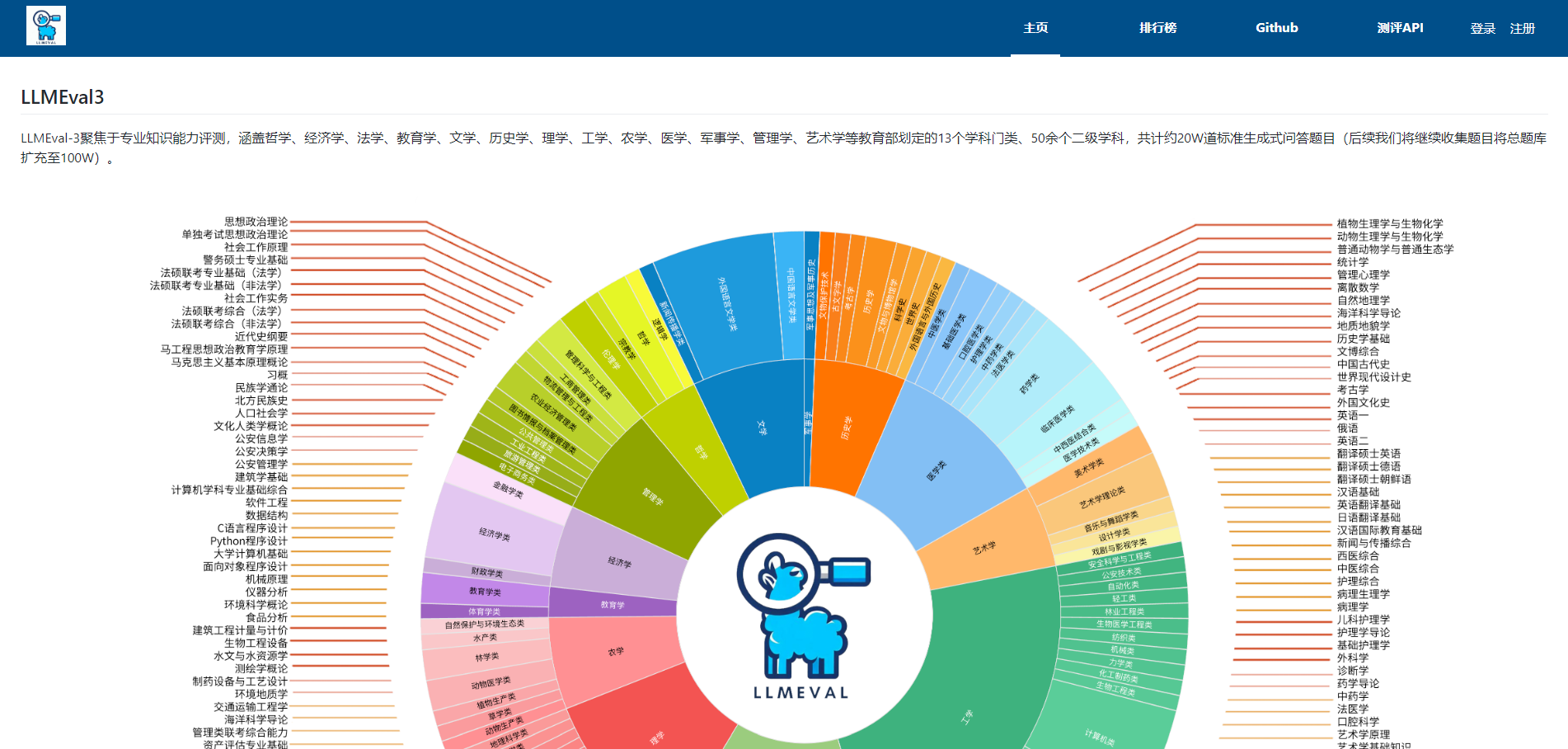This screenshot has width=1568, height=749.
Task: Click the 外国语言文学类 outer segment
Action: tap(726, 304)
